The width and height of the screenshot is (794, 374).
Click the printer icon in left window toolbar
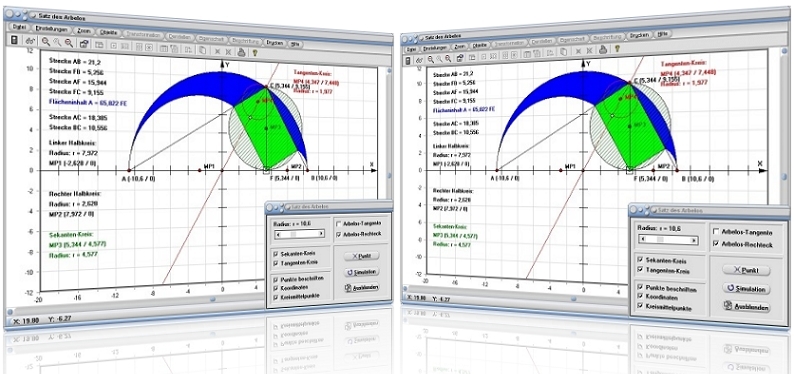pos(242,52)
